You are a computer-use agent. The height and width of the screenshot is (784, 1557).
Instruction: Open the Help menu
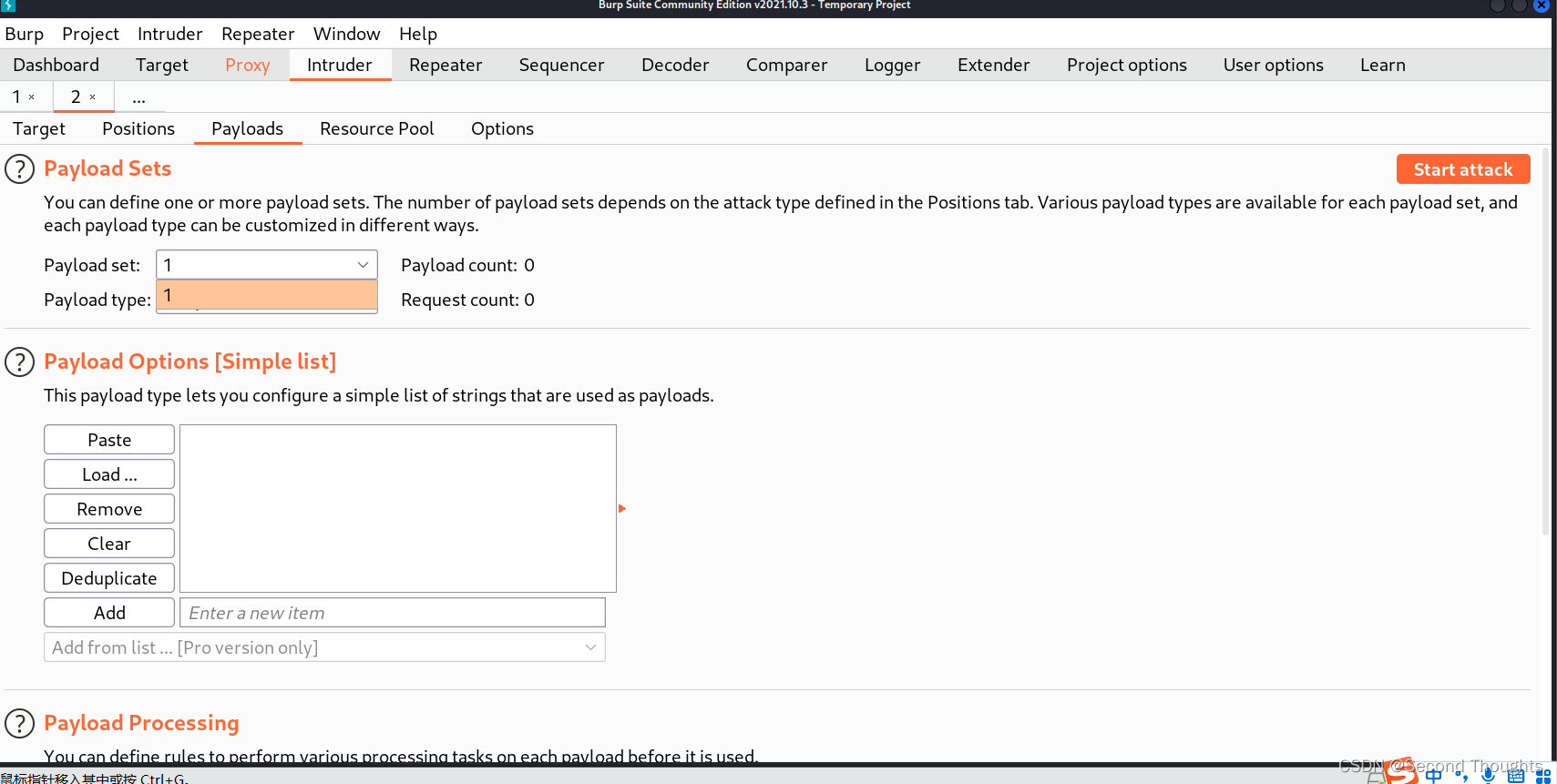click(x=418, y=34)
